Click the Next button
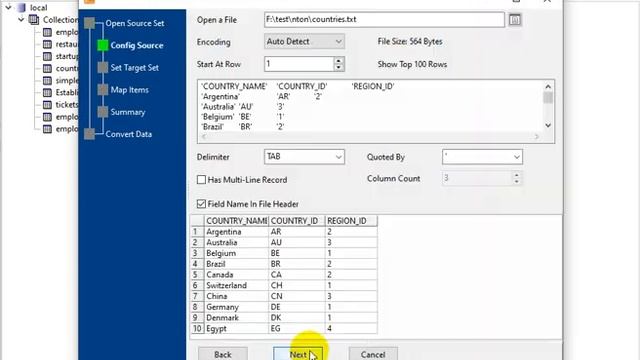 (298, 354)
